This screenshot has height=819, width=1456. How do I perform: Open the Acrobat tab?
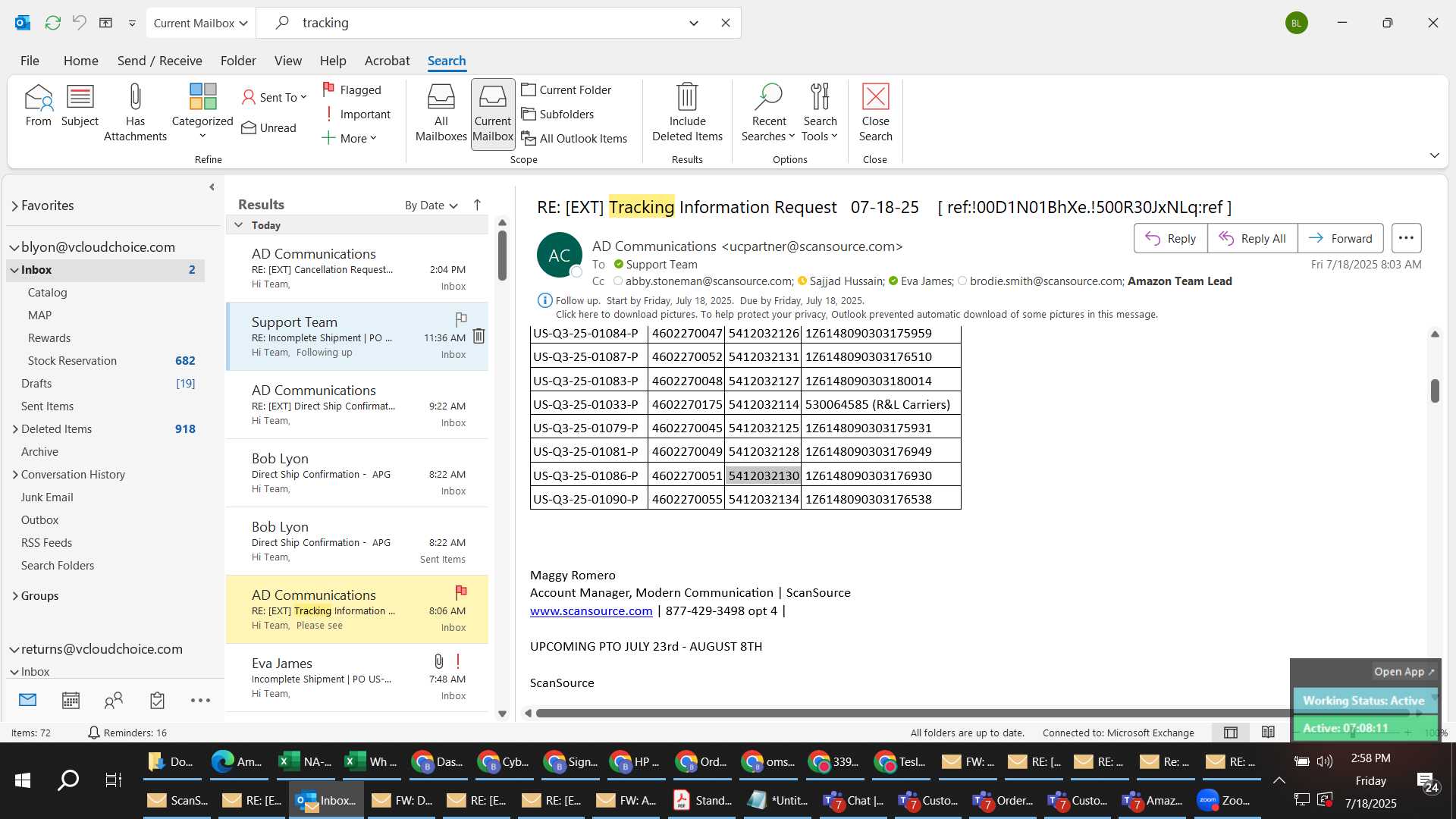[387, 61]
